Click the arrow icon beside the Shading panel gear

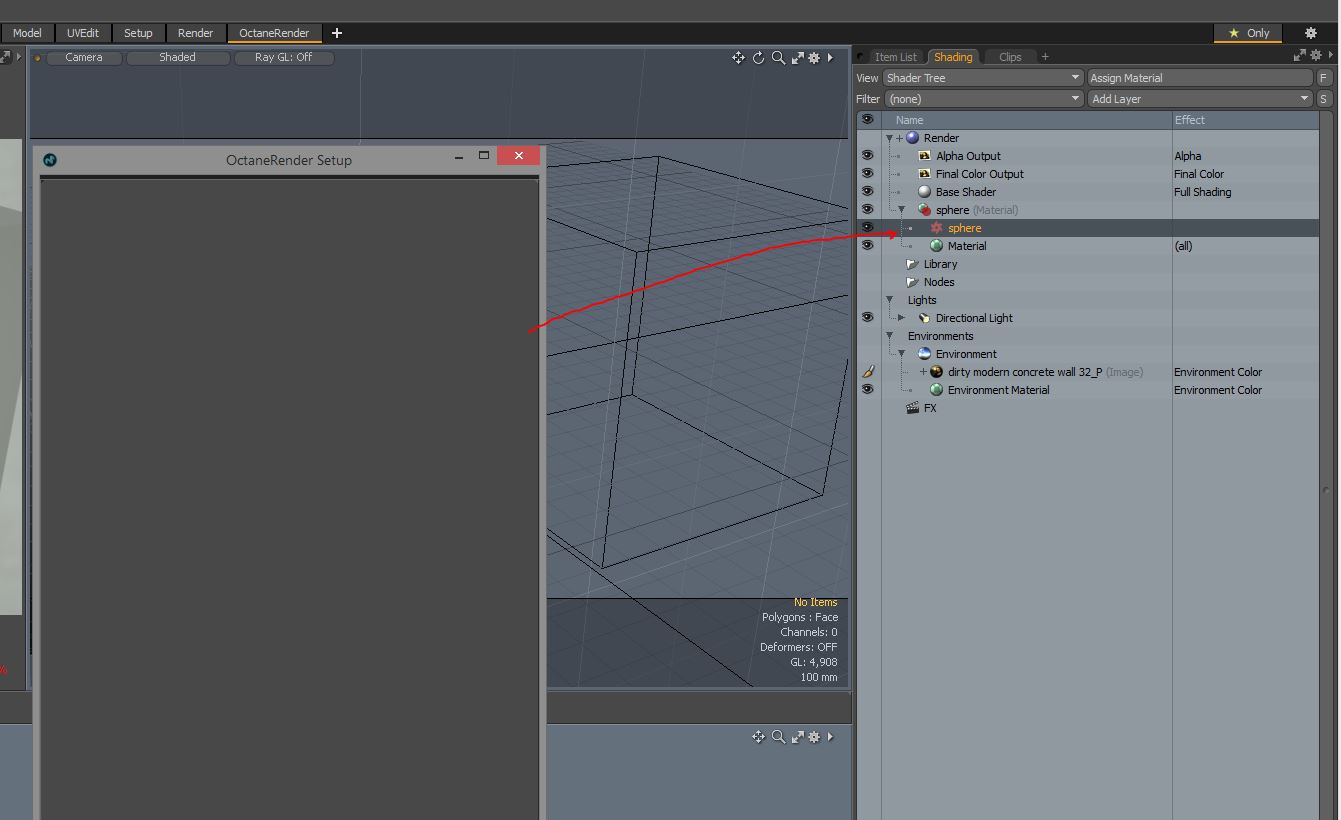click(1332, 56)
